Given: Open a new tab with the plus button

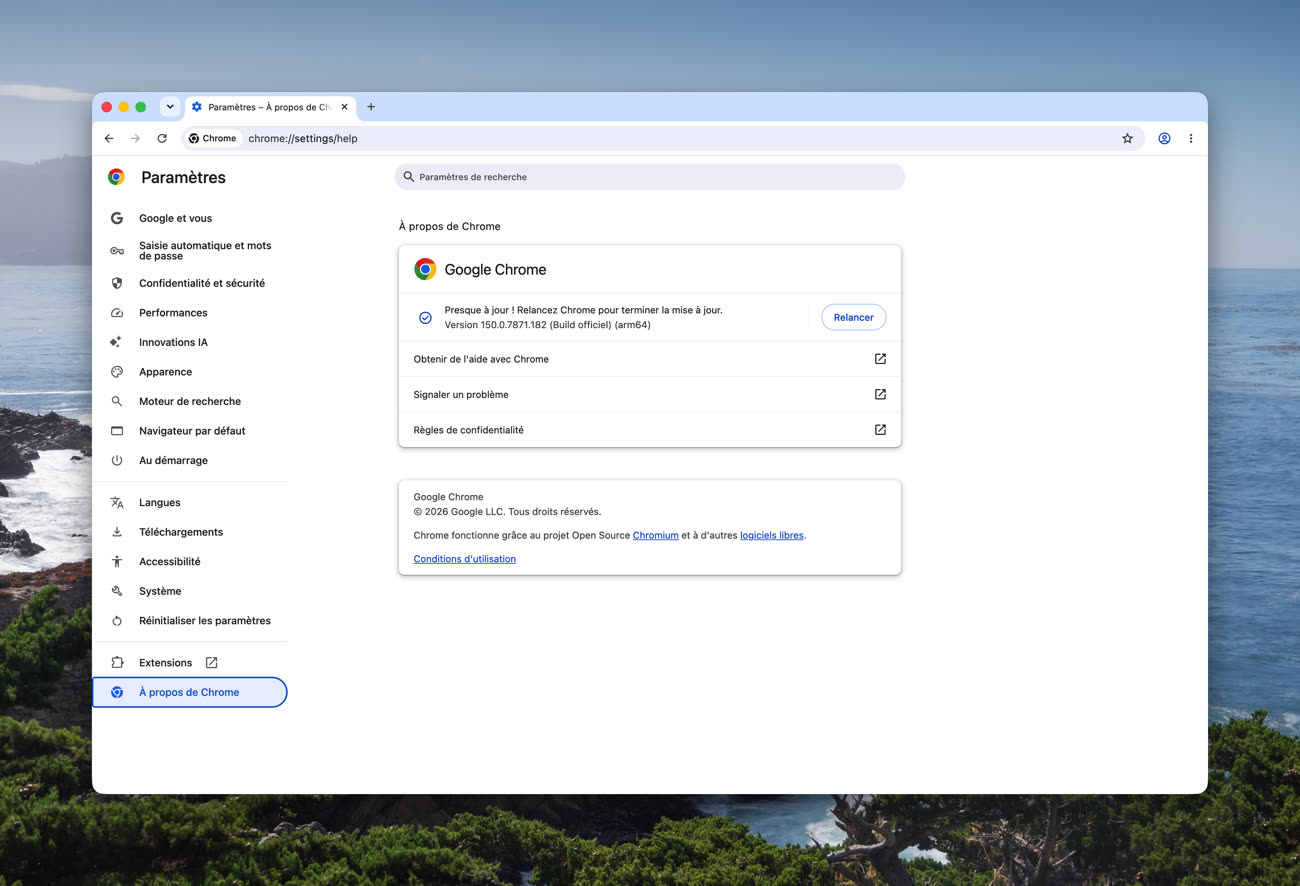Looking at the screenshot, I should click(x=371, y=107).
